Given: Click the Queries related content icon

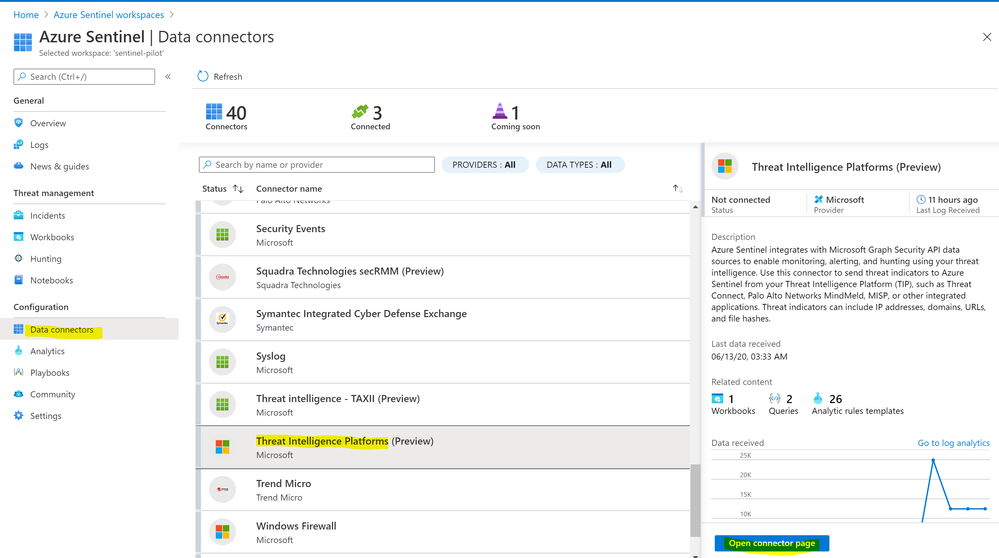Looking at the screenshot, I should coord(775,399).
